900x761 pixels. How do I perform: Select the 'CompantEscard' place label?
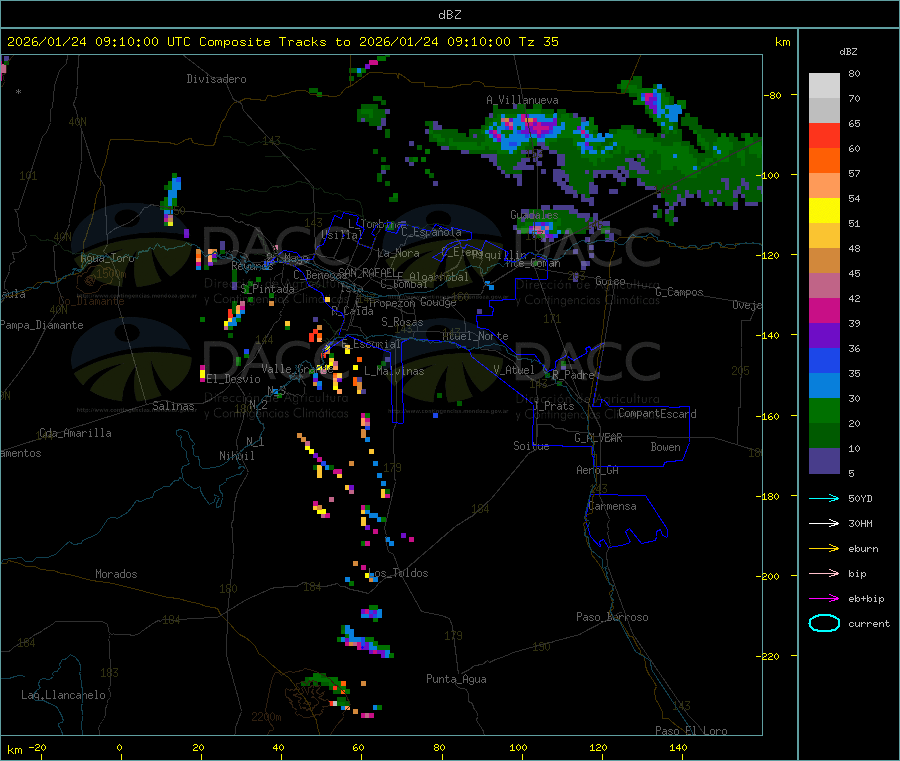click(657, 414)
